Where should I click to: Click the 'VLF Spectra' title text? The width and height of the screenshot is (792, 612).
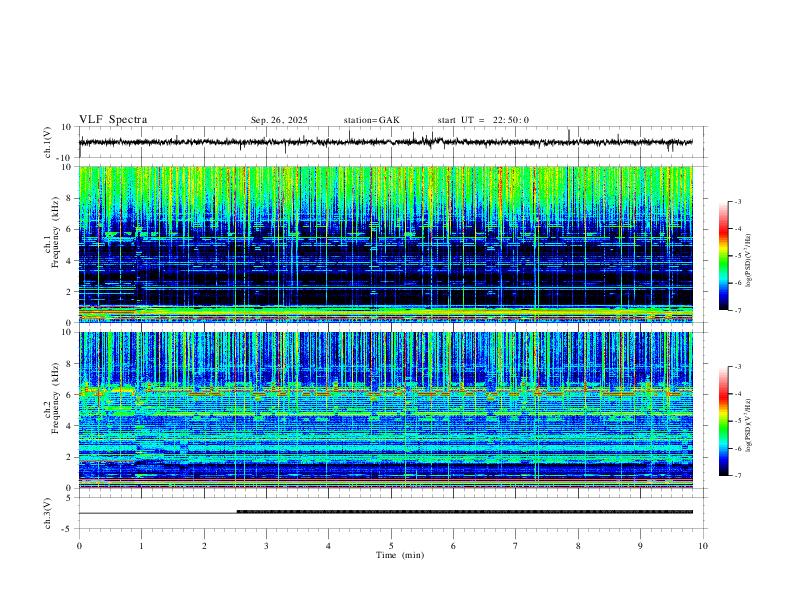[x=113, y=120]
